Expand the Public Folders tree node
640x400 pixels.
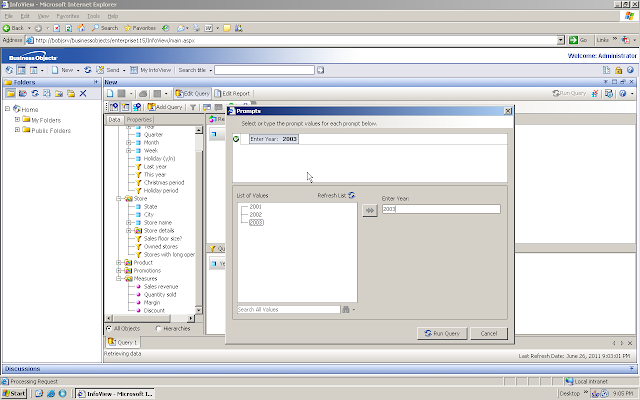[x=17, y=130]
